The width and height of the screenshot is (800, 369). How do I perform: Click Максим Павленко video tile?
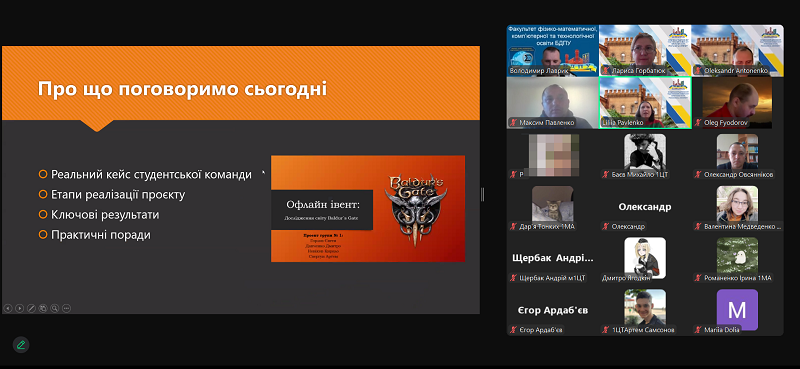point(553,103)
